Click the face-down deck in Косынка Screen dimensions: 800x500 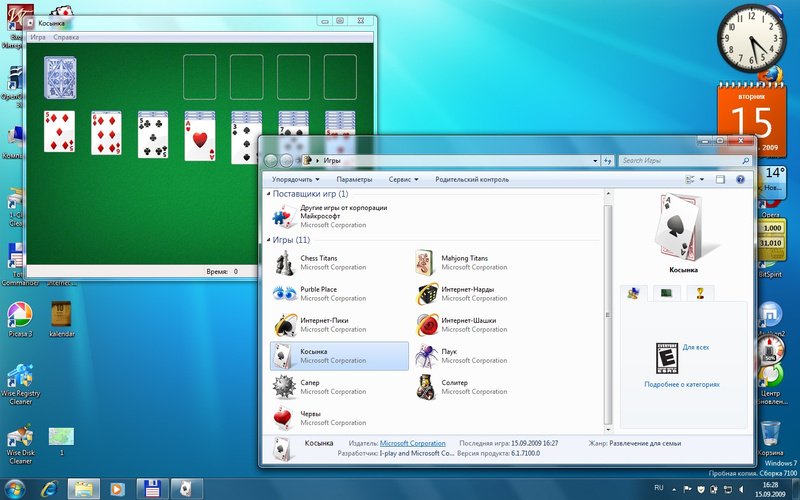59,77
